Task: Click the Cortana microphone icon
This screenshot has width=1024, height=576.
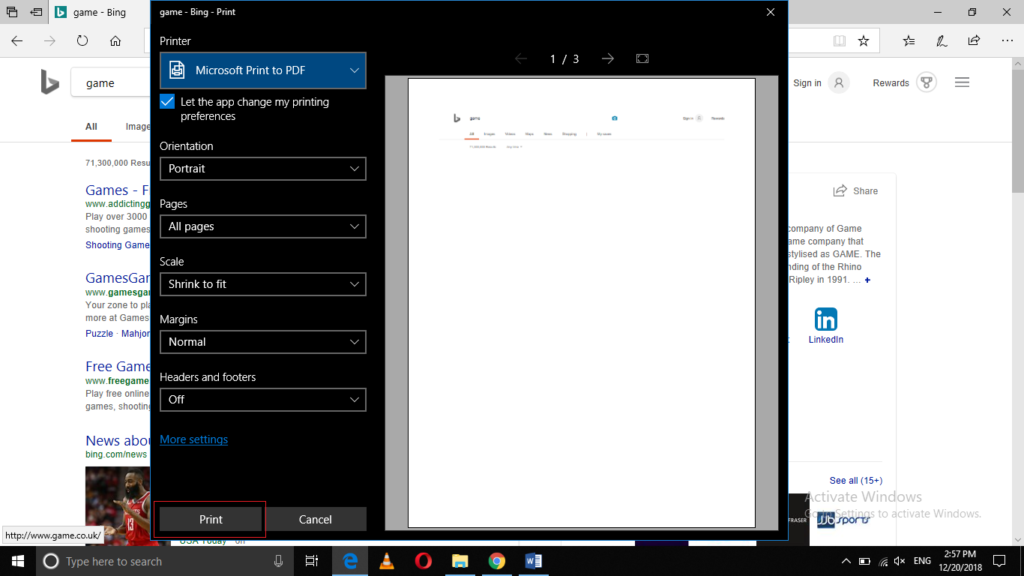Action: (278, 561)
